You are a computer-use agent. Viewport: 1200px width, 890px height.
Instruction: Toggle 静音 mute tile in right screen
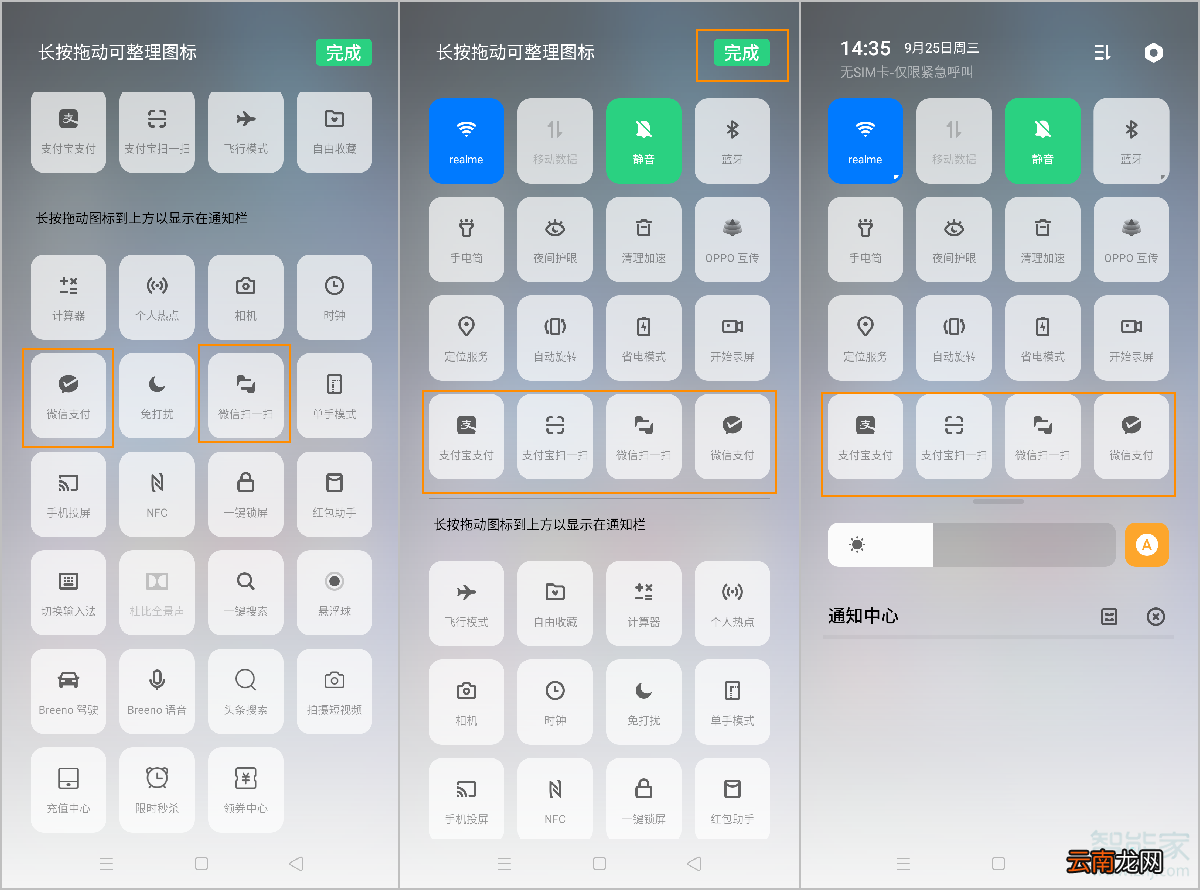tap(1042, 141)
